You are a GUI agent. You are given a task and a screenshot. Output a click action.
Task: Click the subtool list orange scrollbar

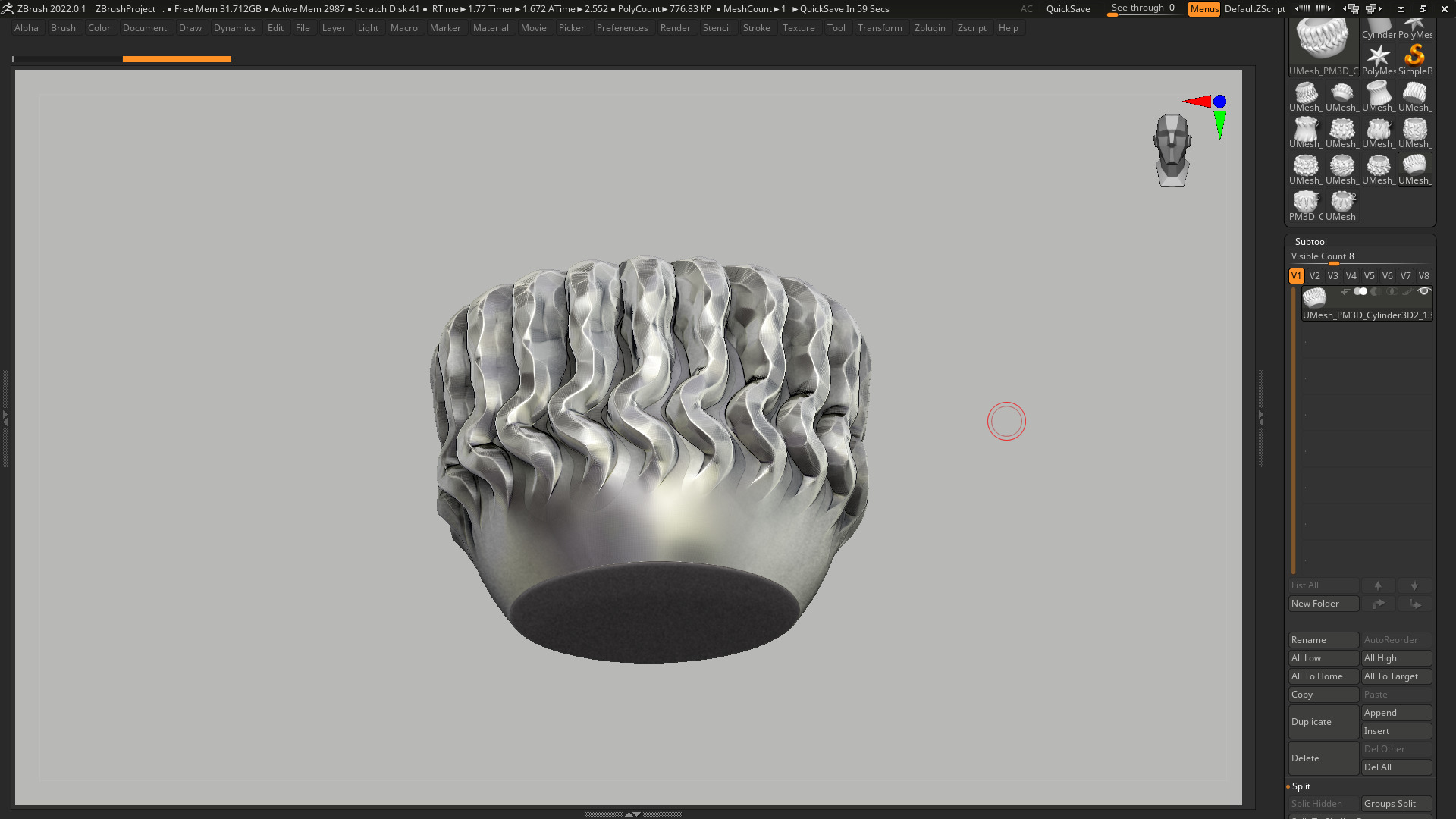click(x=1294, y=430)
